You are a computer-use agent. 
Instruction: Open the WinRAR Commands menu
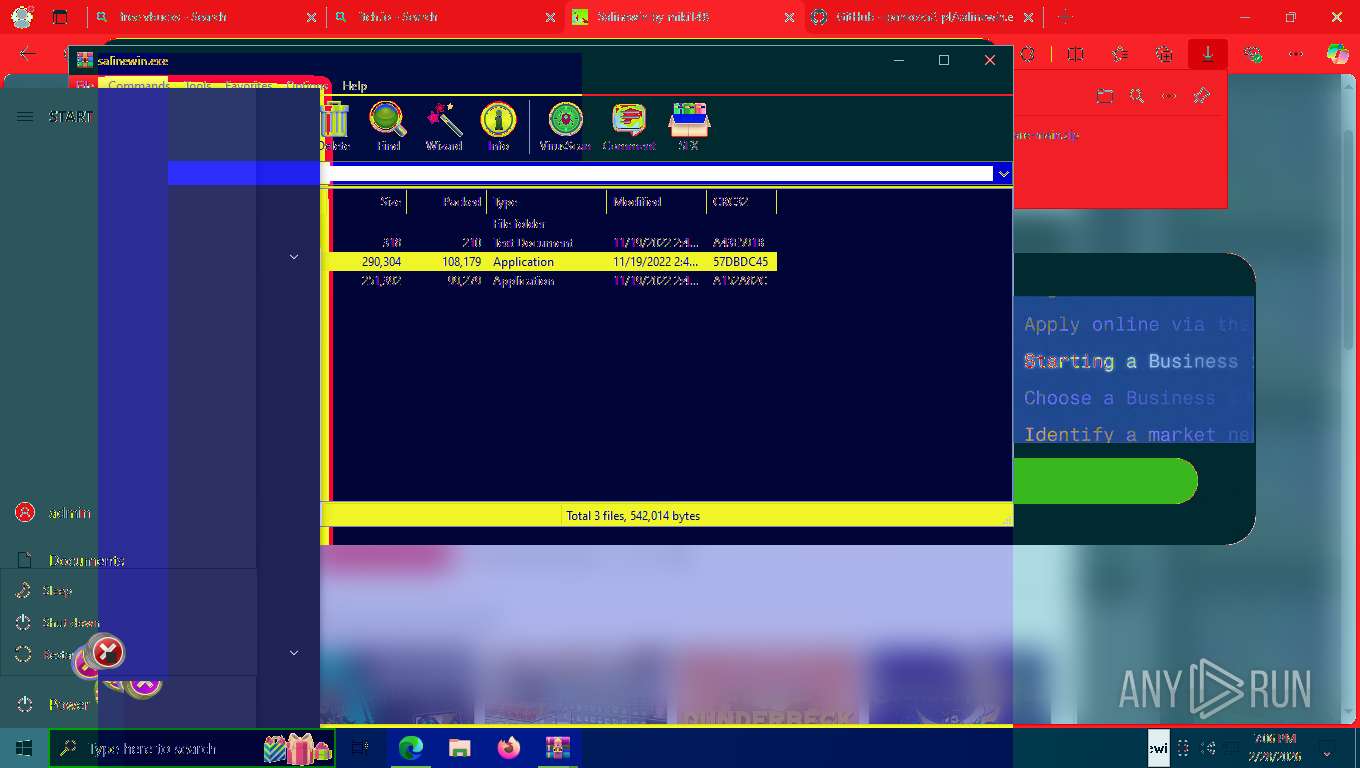139,86
